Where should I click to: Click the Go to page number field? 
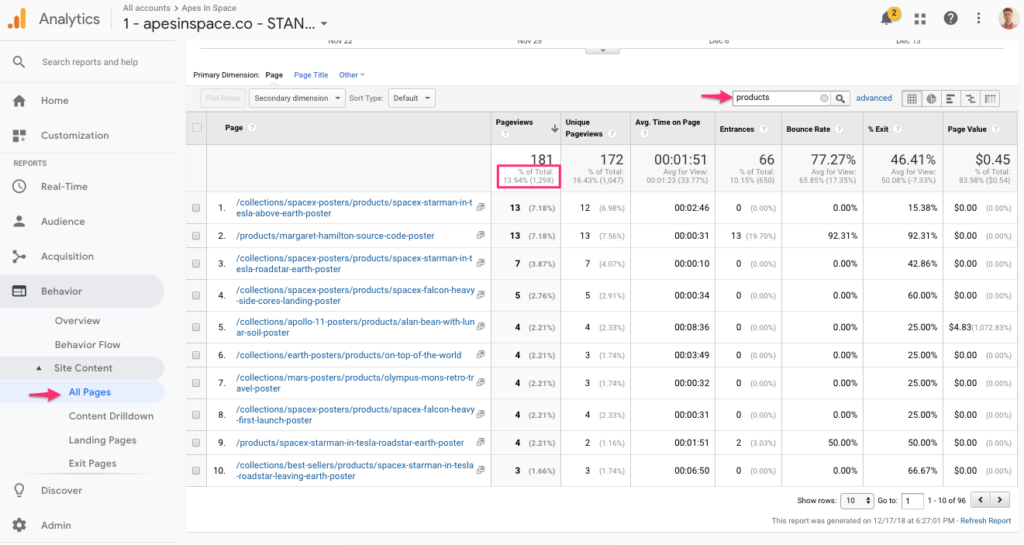click(x=912, y=501)
